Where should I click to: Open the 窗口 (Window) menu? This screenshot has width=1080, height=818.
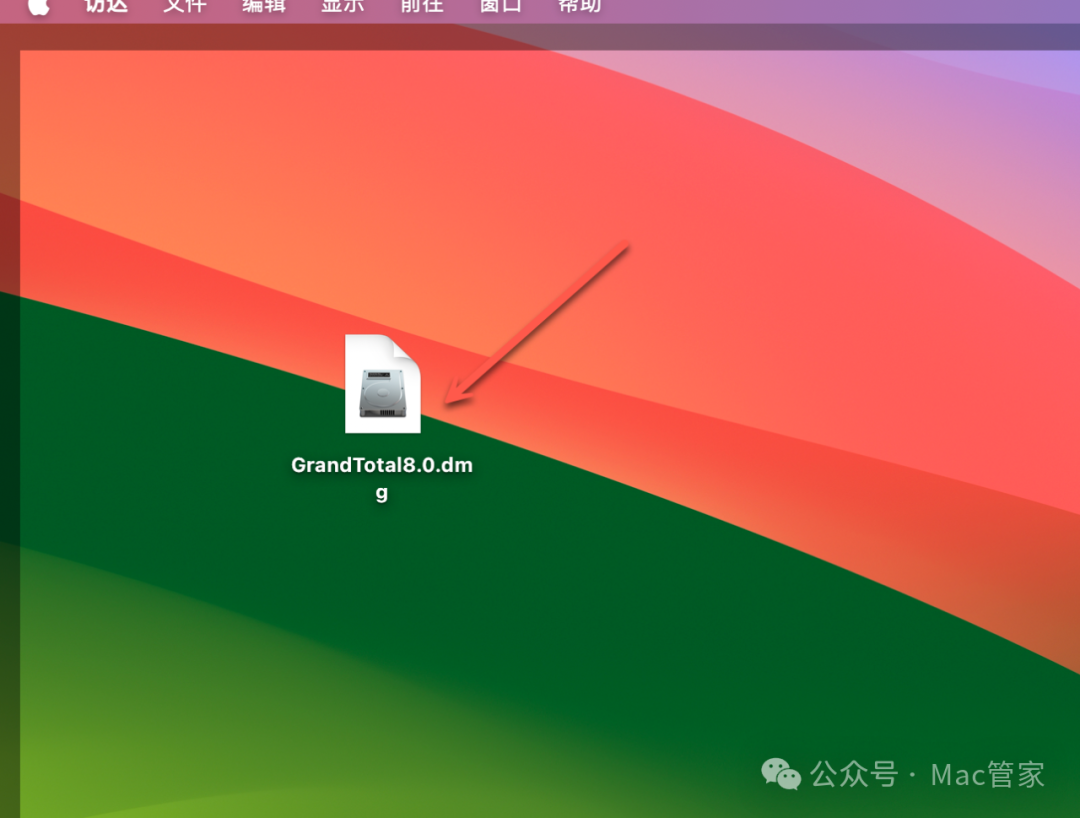click(501, 6)
